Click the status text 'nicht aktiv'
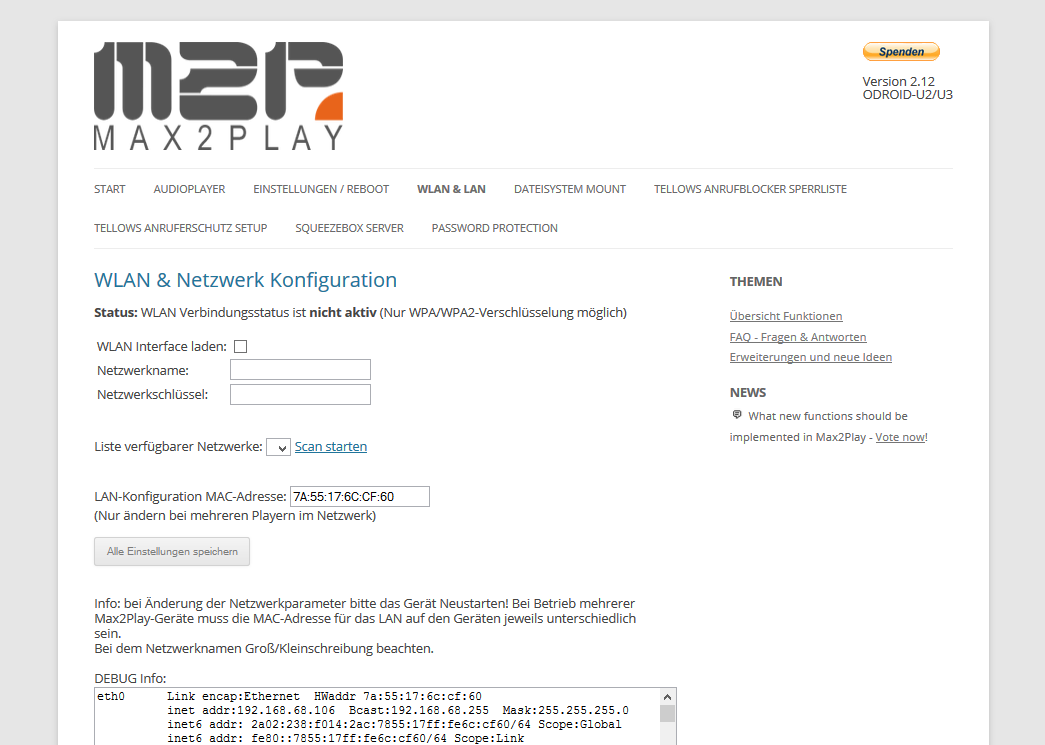Viewport: 1045px width, 745px height. click(x=343, y=313)
